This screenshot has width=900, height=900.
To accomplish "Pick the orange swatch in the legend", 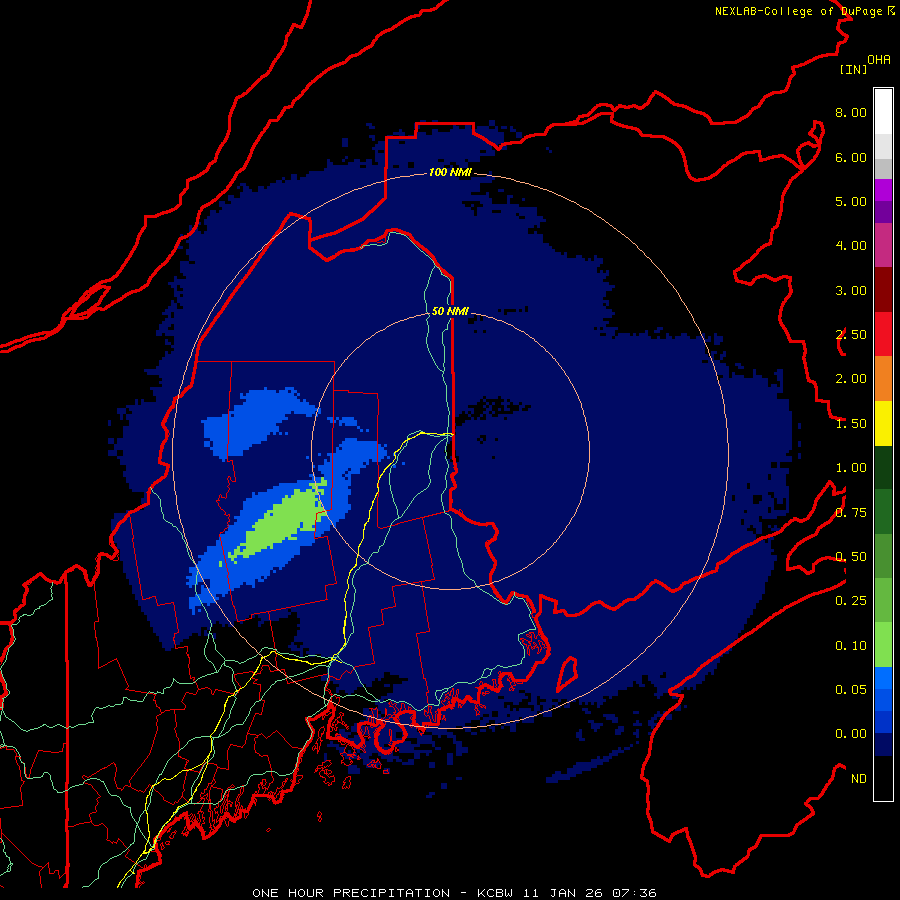I will (883, 379).
